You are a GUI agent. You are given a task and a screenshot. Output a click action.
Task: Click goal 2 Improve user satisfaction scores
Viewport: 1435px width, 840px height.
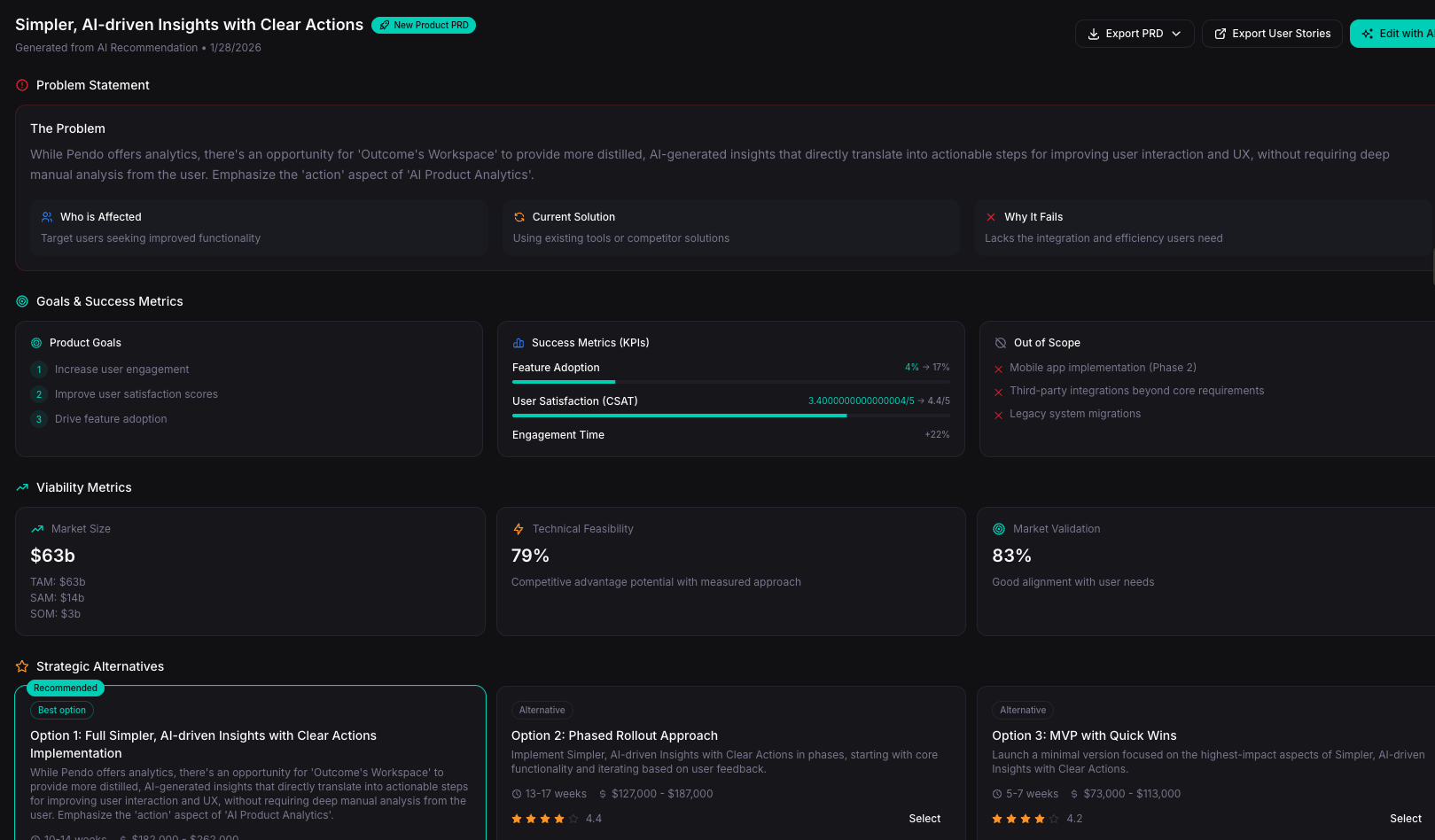136,394
